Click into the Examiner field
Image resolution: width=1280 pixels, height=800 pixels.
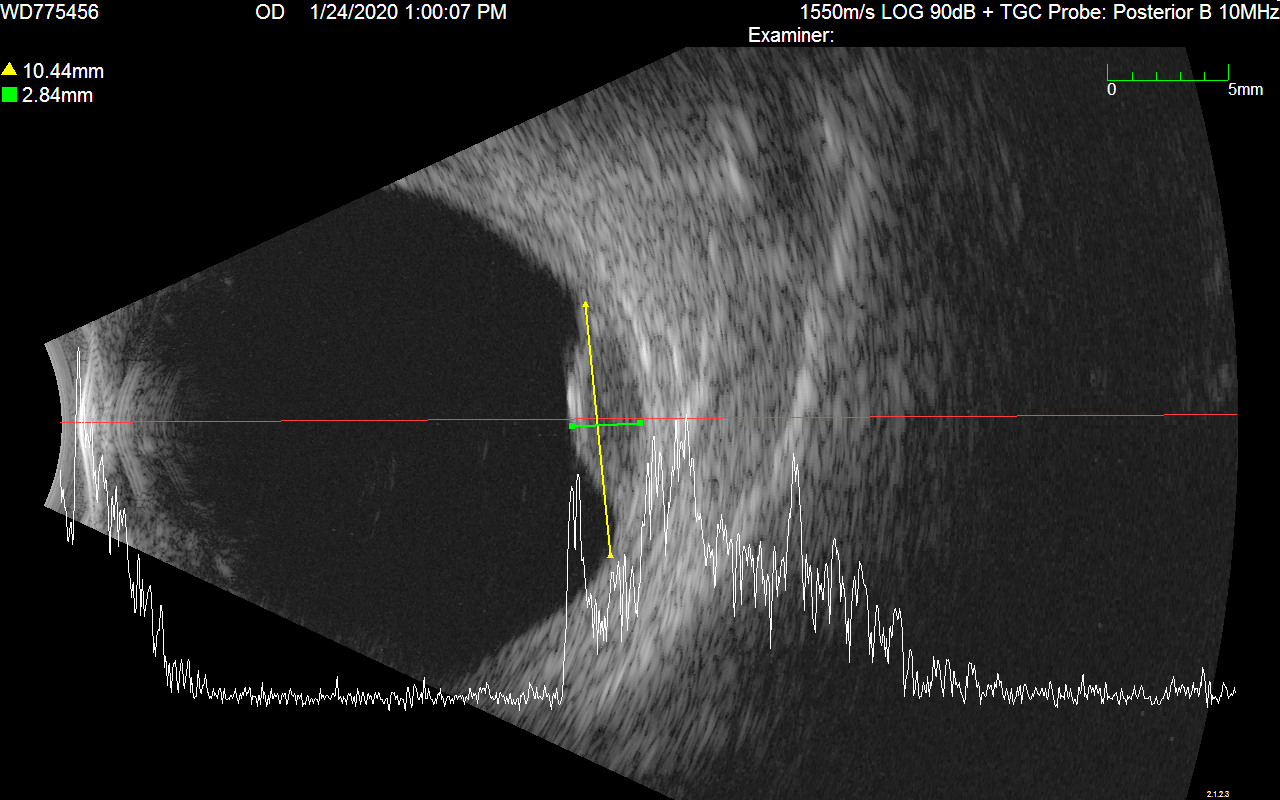[x=791, y=35]
